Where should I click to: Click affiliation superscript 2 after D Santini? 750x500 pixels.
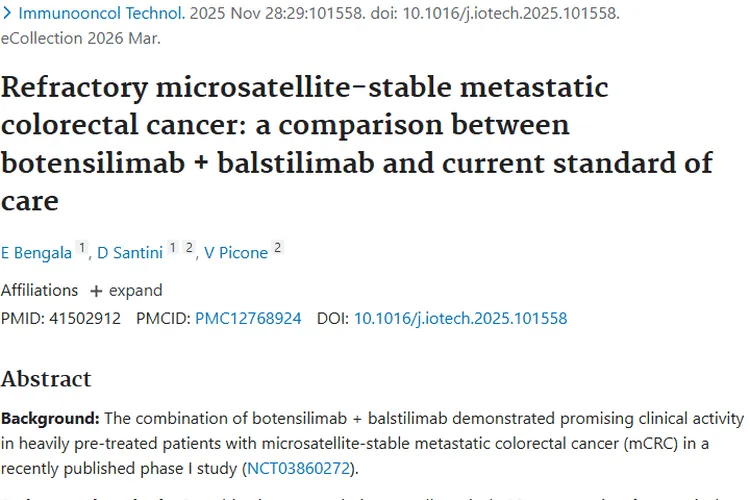click(x=189, y=249)
